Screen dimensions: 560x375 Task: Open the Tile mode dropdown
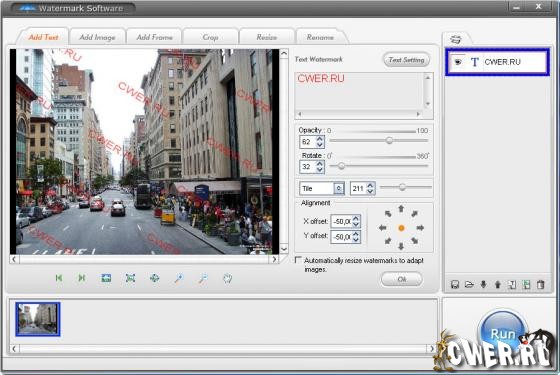tap(339, 188)
